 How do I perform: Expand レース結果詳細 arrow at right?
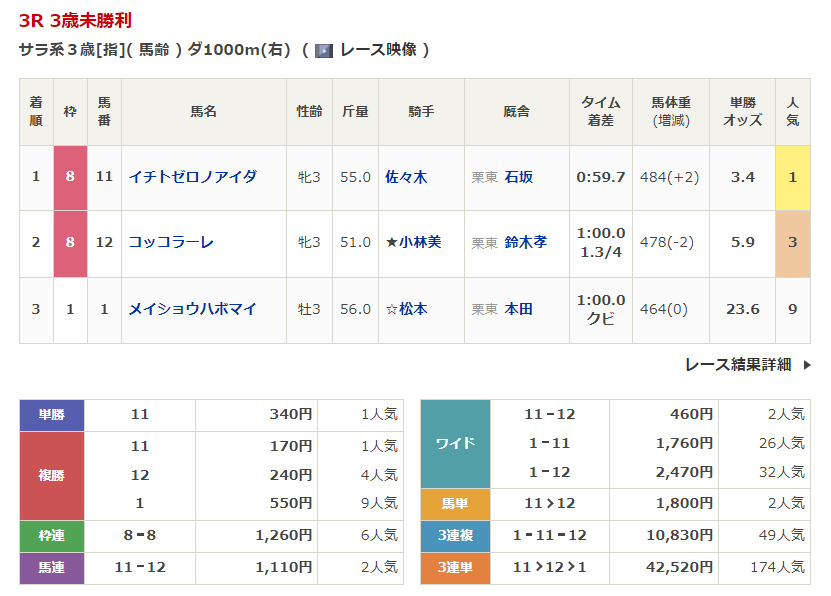click(807, 365)
